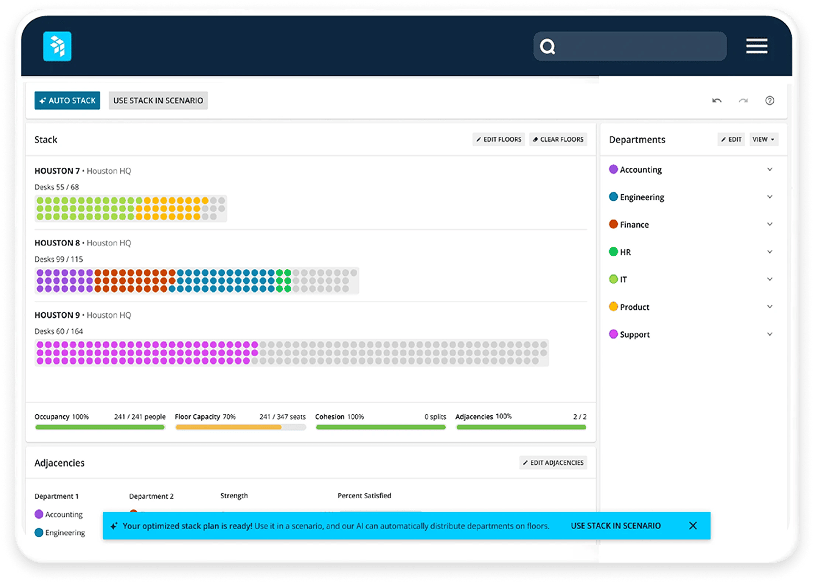Click the pencil icon on Edit Floors

click(x=478, y=139)
